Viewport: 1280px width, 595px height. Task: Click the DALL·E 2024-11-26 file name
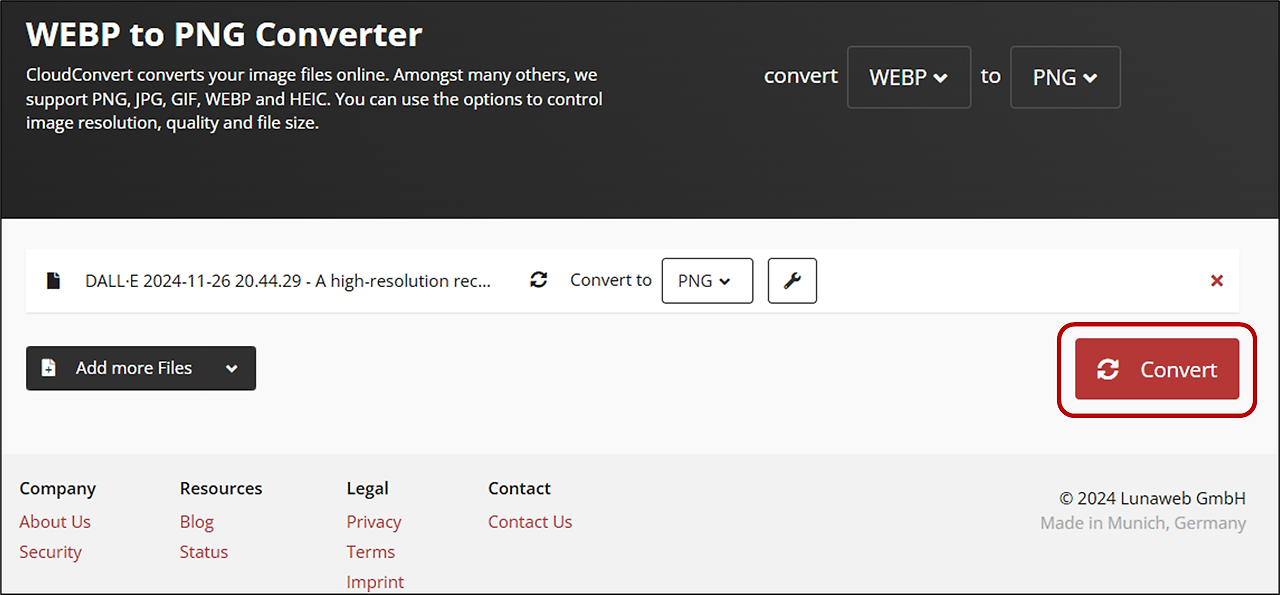tap(288, 281)
